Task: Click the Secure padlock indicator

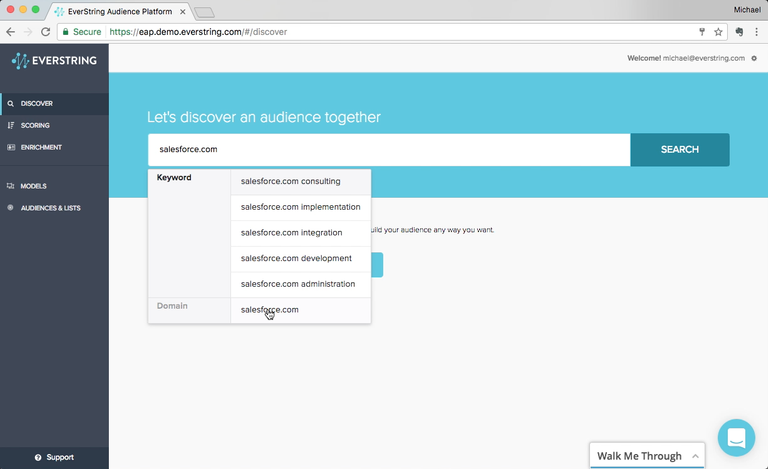Action: 81,32
